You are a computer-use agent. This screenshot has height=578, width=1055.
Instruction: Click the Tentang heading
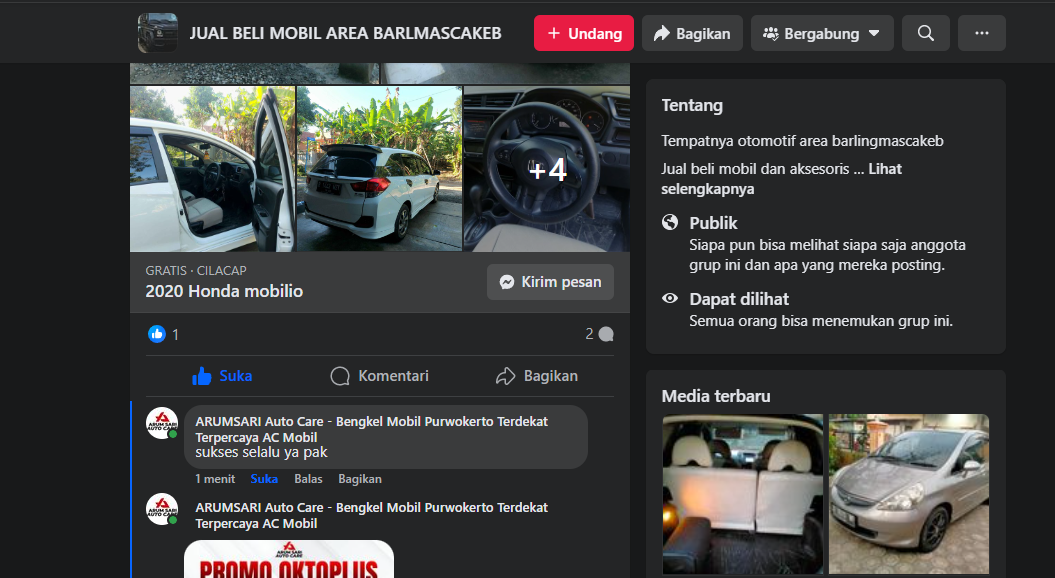pos(692,106)
